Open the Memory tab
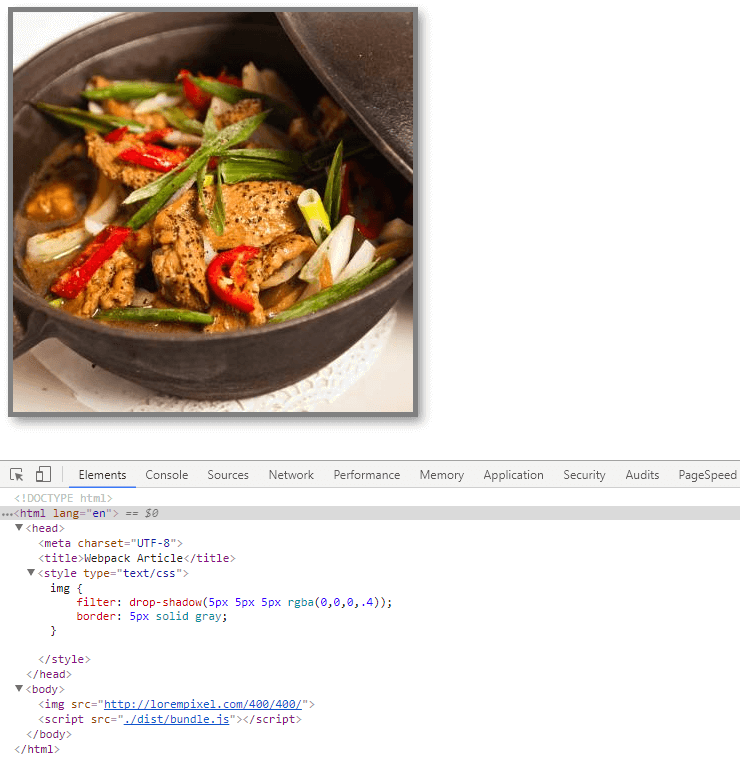The image size is (740, 760). 441,475
